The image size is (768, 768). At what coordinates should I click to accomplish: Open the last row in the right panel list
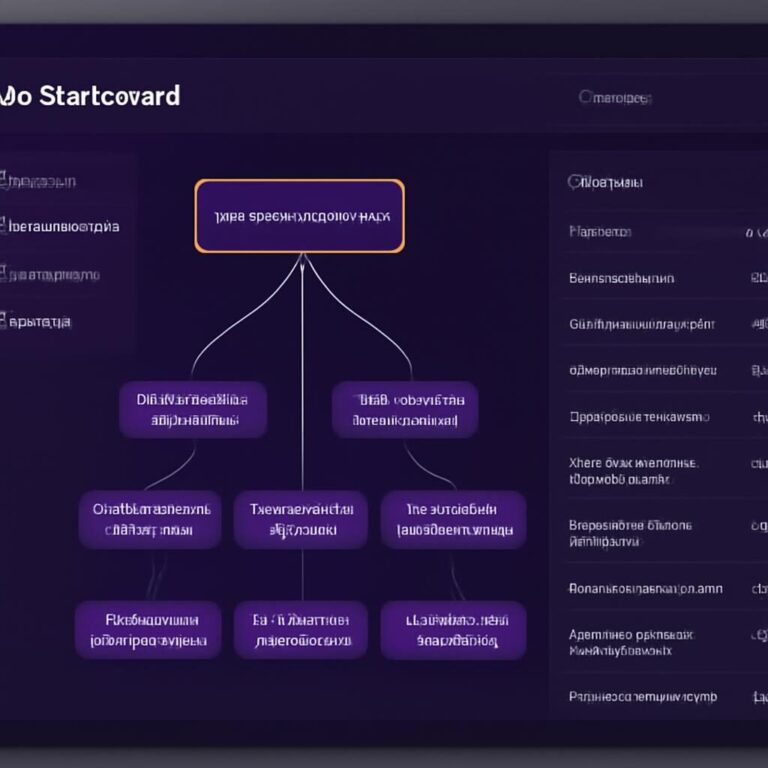[666, 696]
